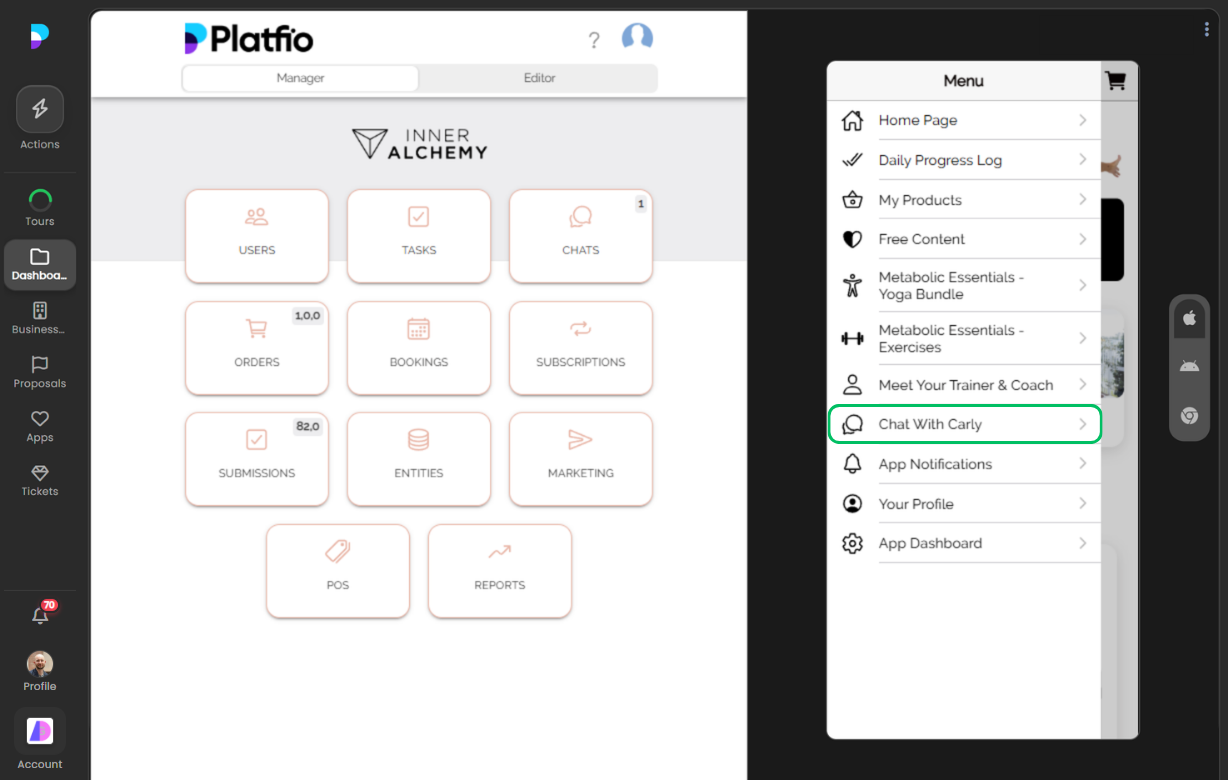Select the Actions lightning icon in sidebar
This screenshot has height=780, width=1228.
[39, 108]
